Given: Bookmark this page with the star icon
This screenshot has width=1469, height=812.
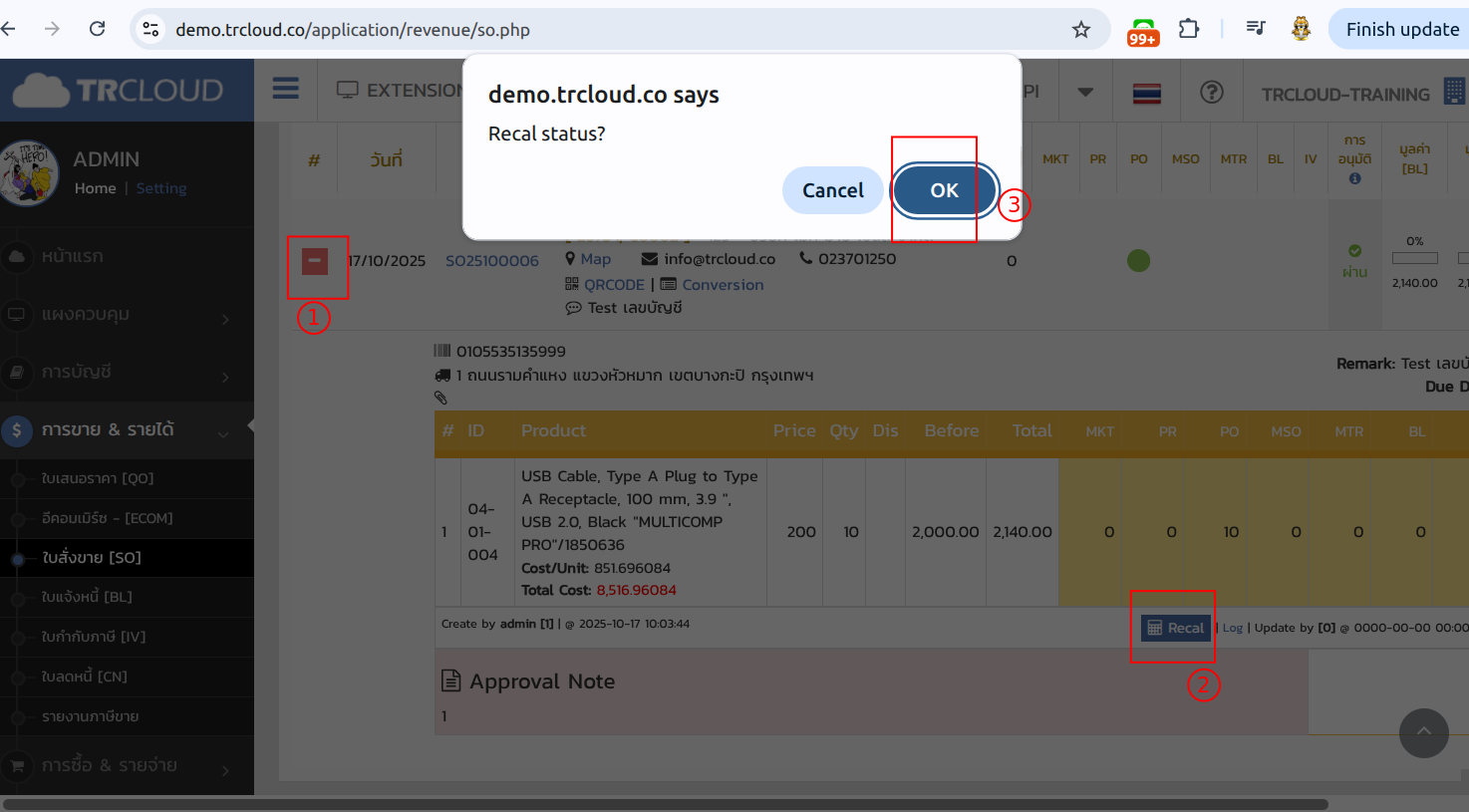Looking at the screenshot, I should coord(1081,30).
